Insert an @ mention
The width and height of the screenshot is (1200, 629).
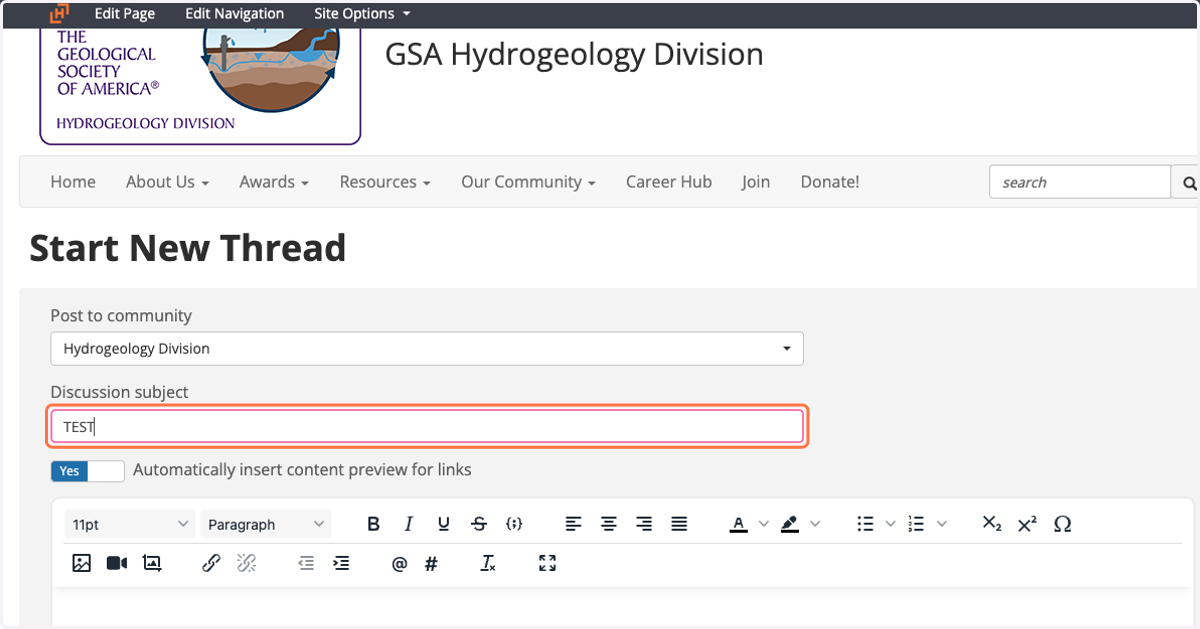399,564
